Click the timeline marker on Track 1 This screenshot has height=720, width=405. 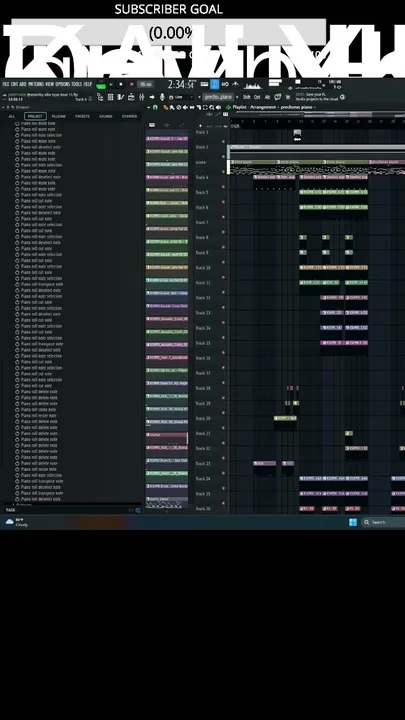[x=297, y=135]
